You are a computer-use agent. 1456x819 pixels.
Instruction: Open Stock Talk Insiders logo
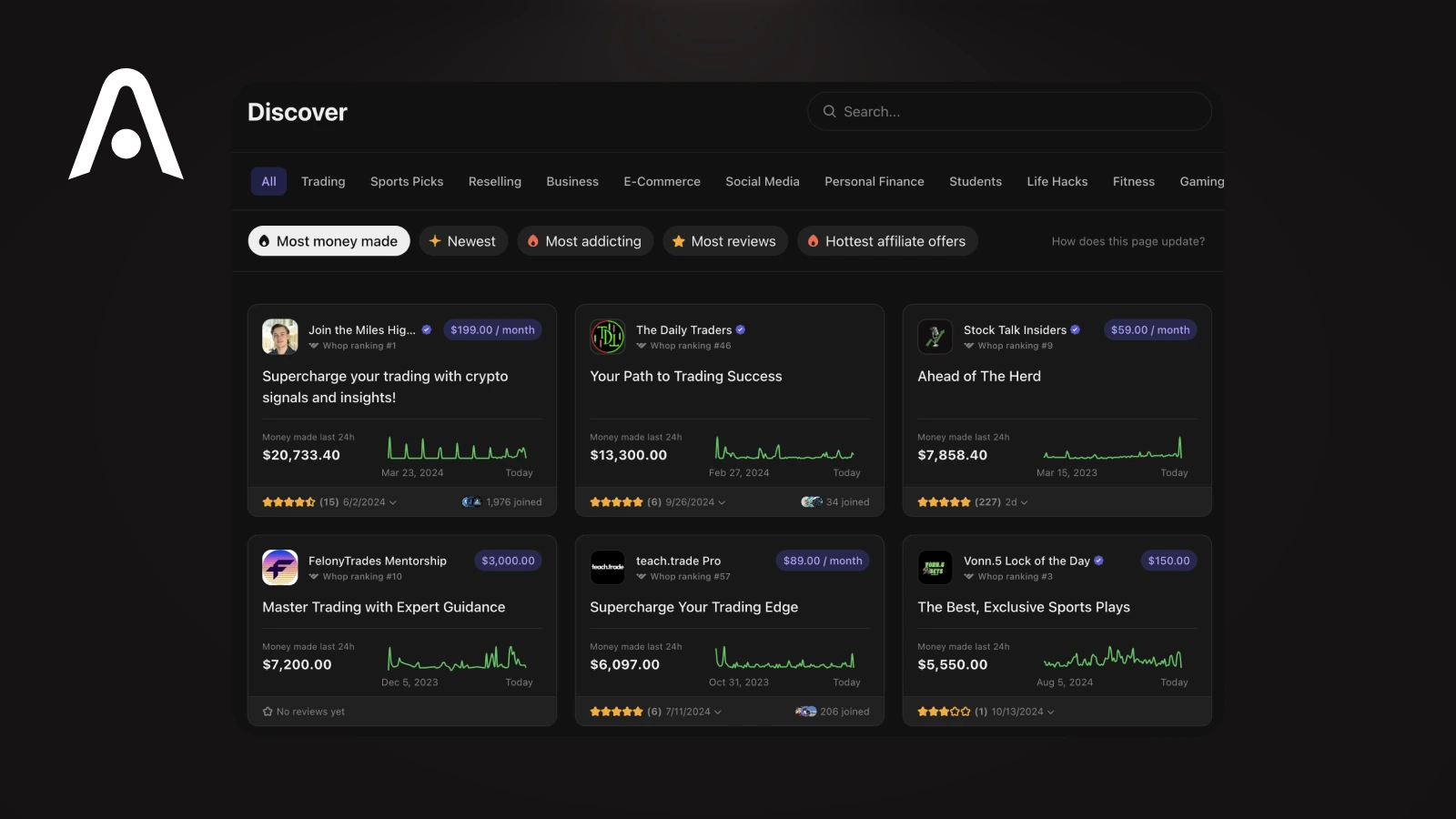coord(935,337)
